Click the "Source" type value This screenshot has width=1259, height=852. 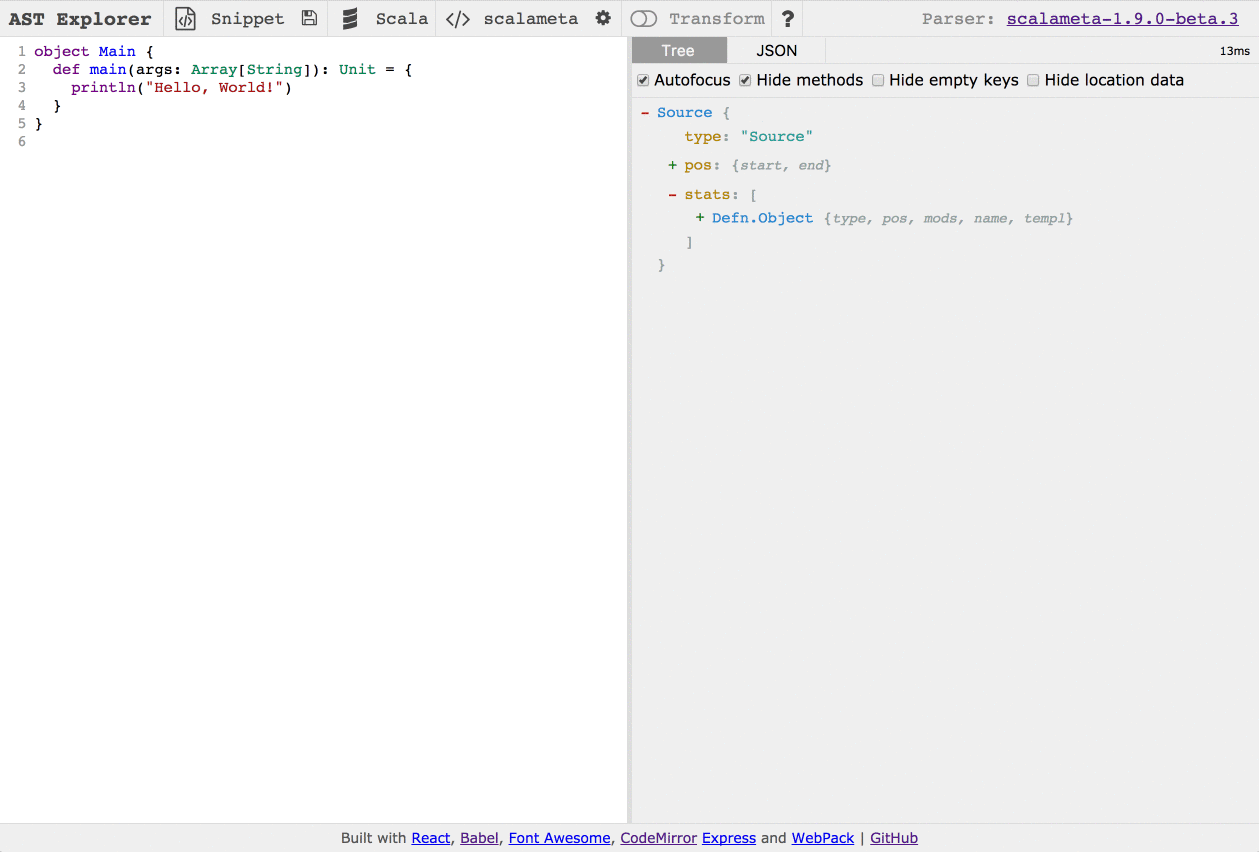[777, 136]
